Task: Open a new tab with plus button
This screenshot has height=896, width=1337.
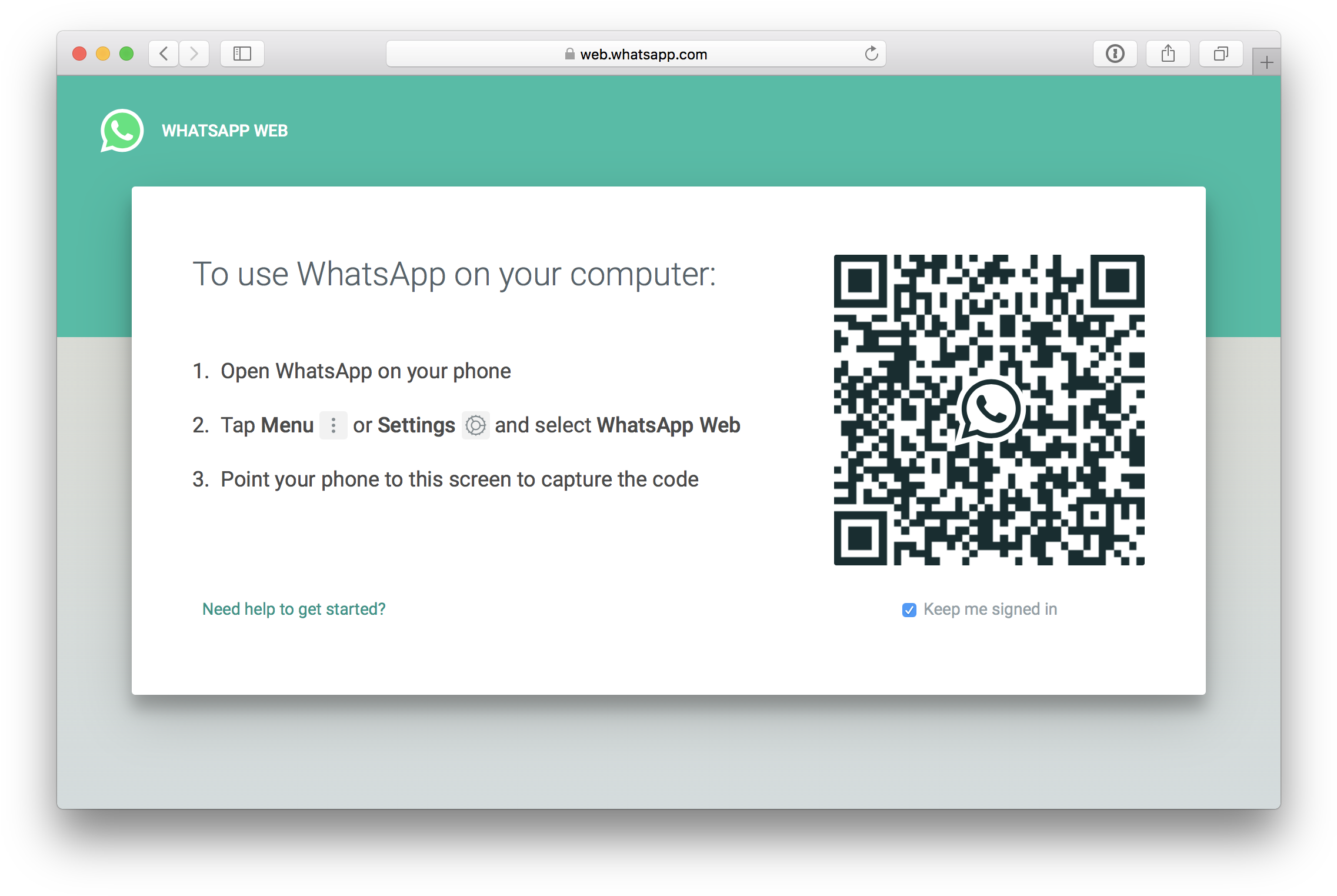Action: coord(1266,62)
